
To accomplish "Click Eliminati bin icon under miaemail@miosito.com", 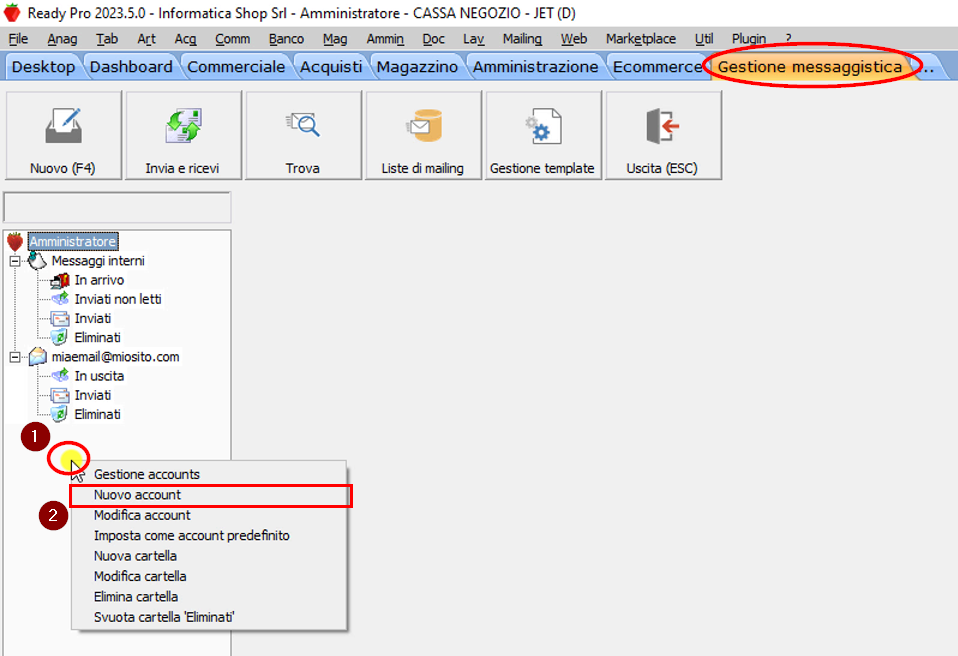I will 59,414.
